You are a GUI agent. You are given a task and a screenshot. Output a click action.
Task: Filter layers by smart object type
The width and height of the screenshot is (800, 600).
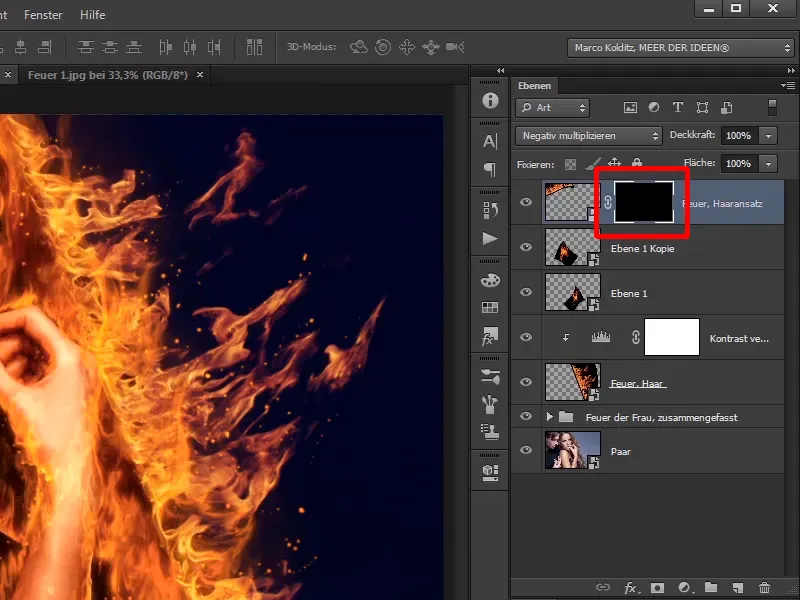coord(727,108)
